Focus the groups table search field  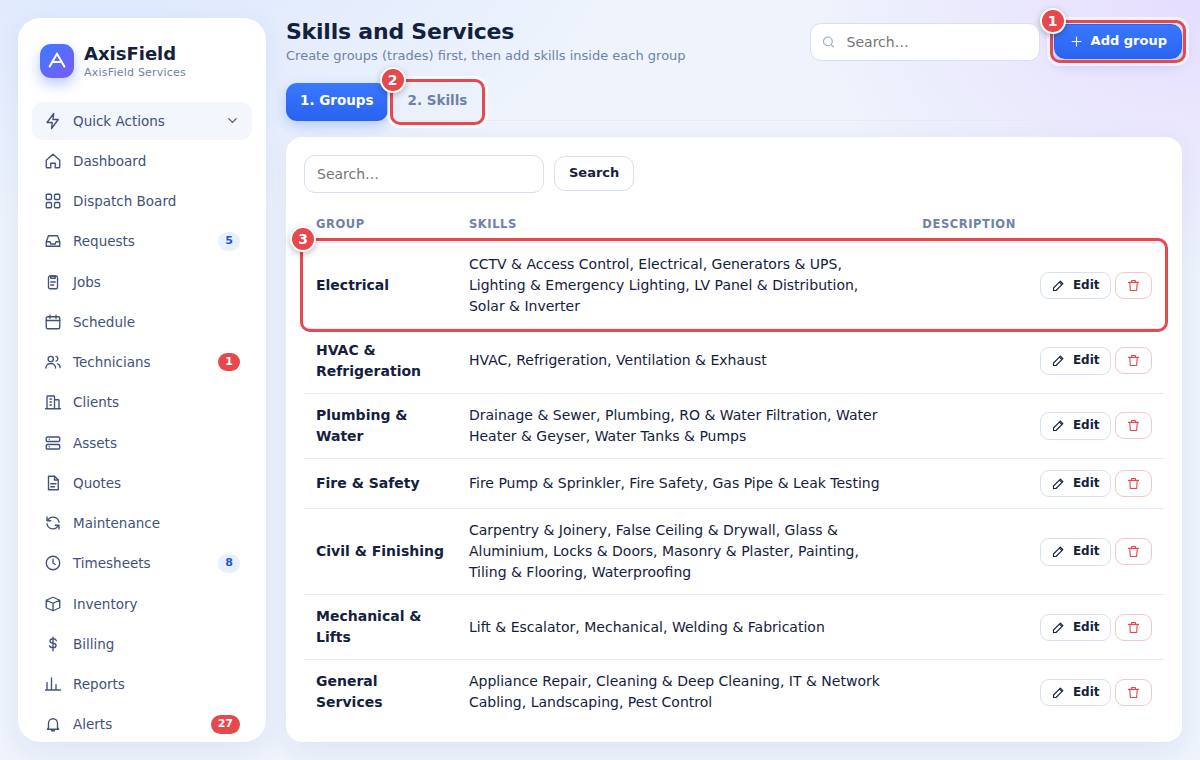424,174
